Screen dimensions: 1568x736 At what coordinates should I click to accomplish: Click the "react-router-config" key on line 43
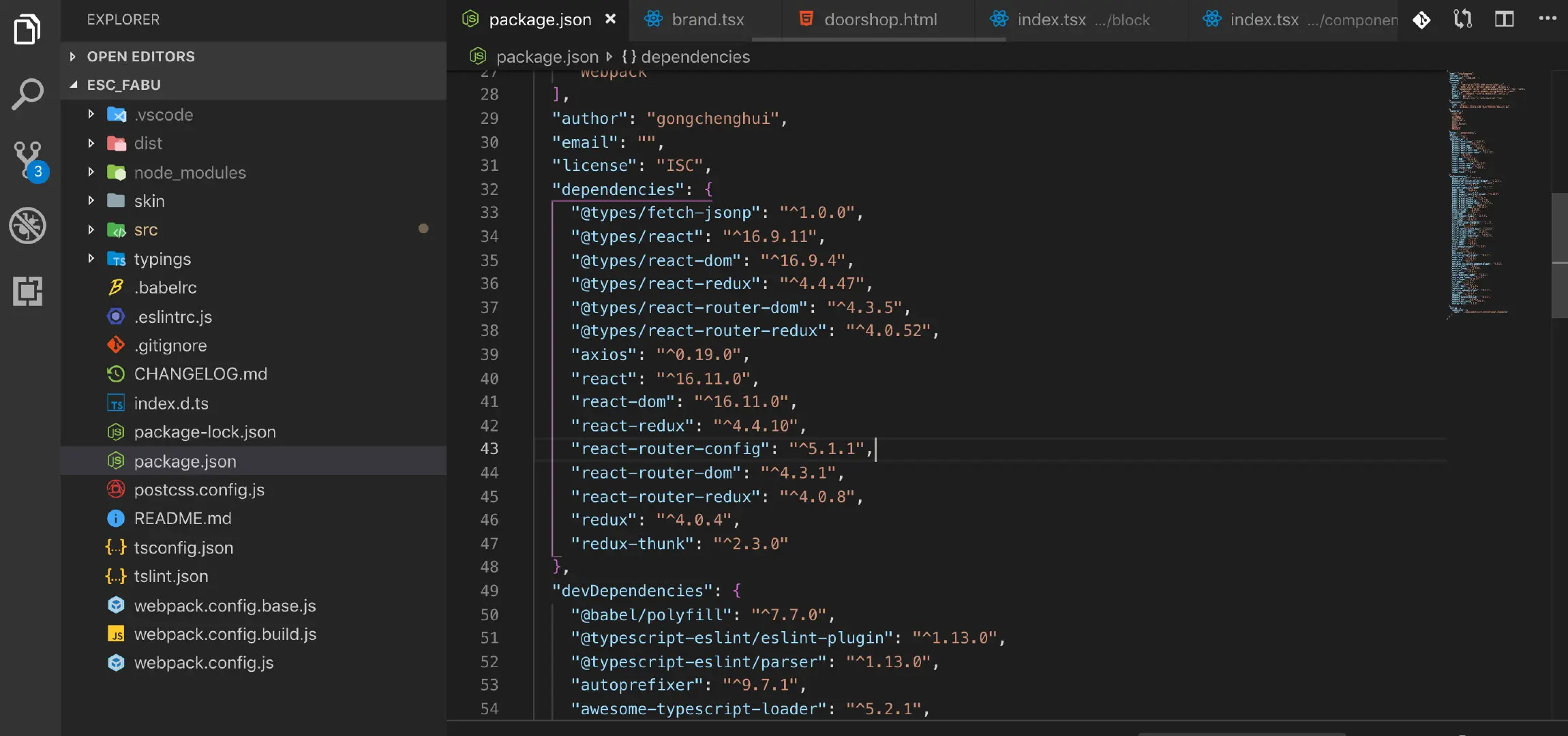[670, 449]
